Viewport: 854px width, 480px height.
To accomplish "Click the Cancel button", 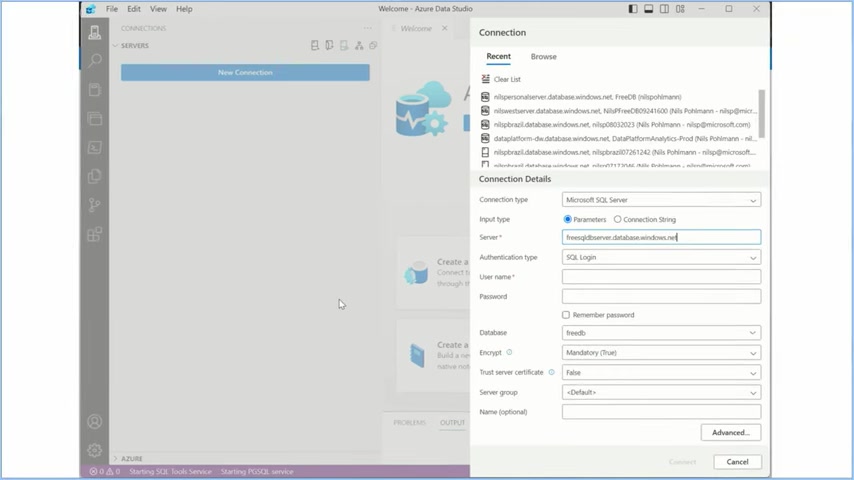I will point(737,462).
